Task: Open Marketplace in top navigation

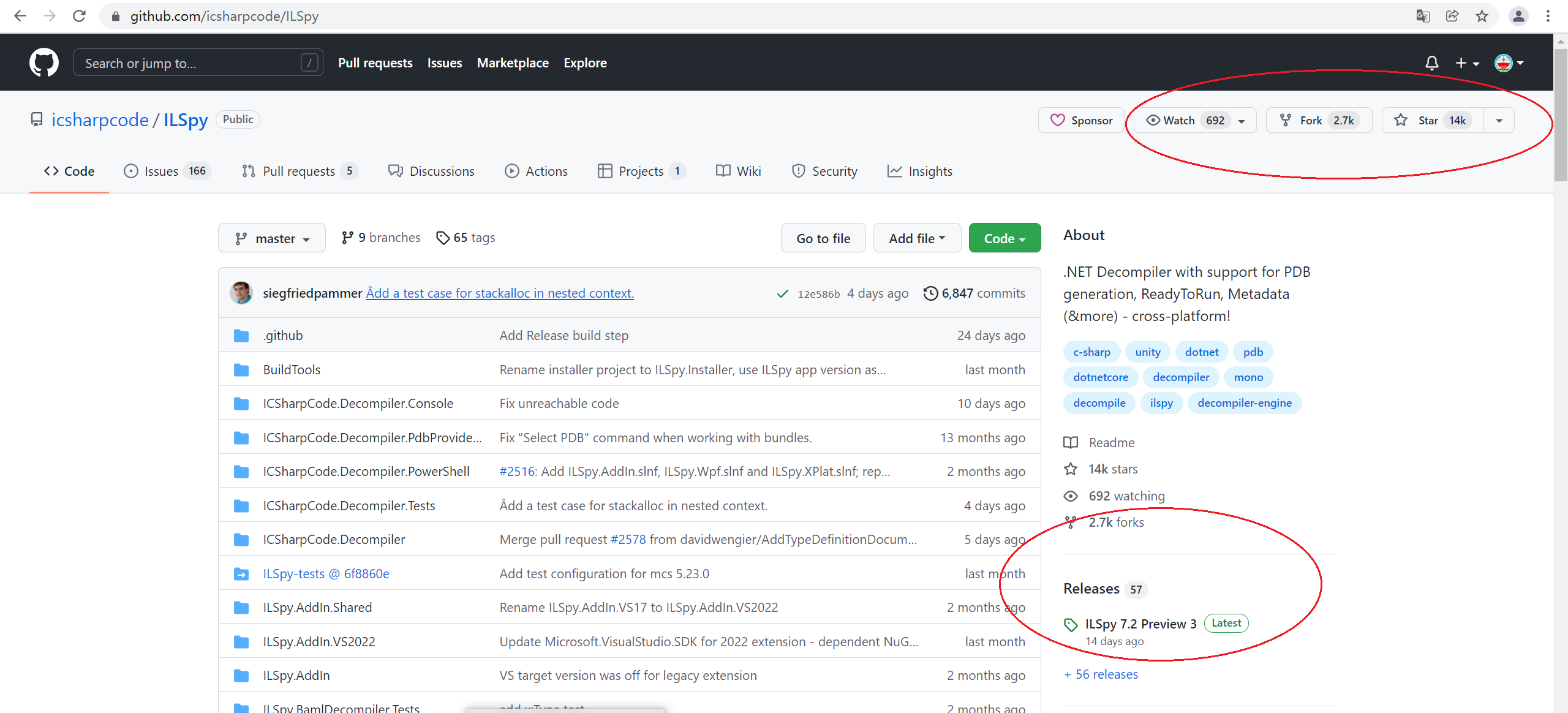Action: 513,62
